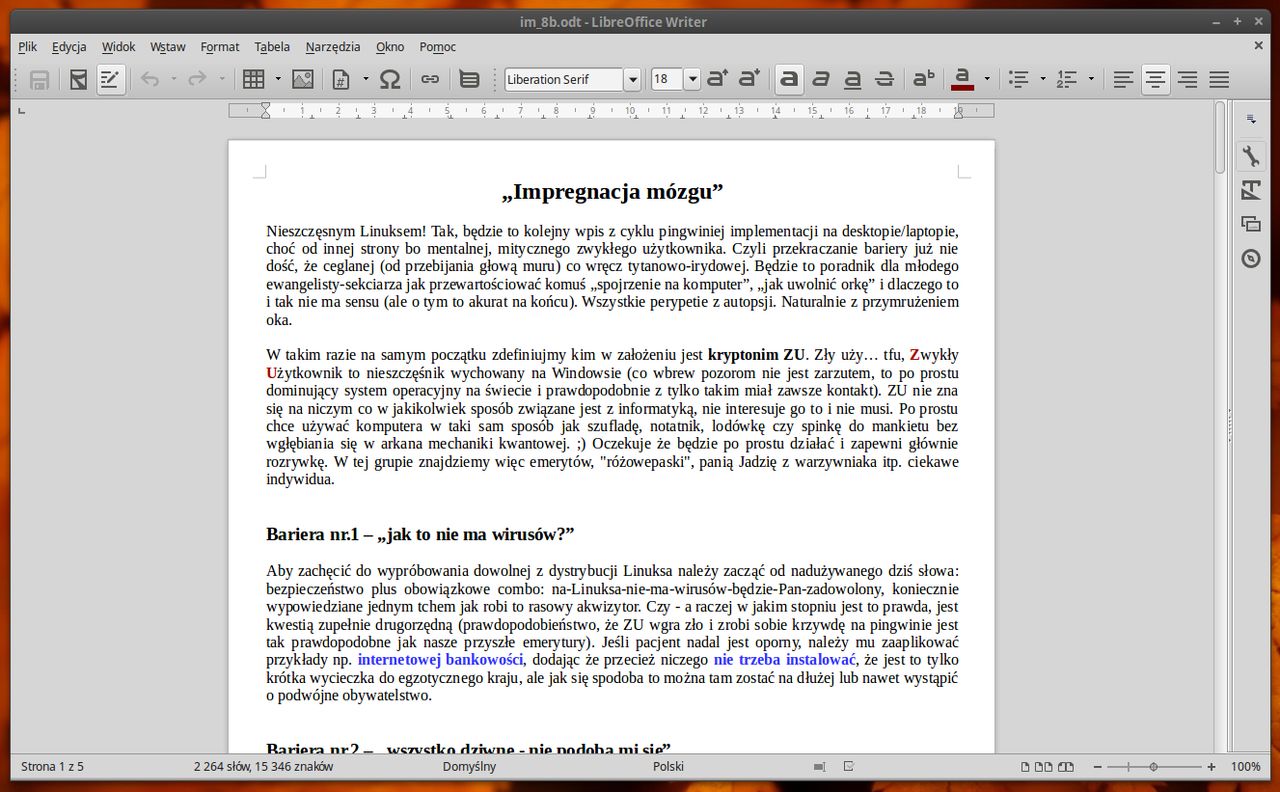
Task: Click the Insert Page Number field icon
Action: click(341, 79)
